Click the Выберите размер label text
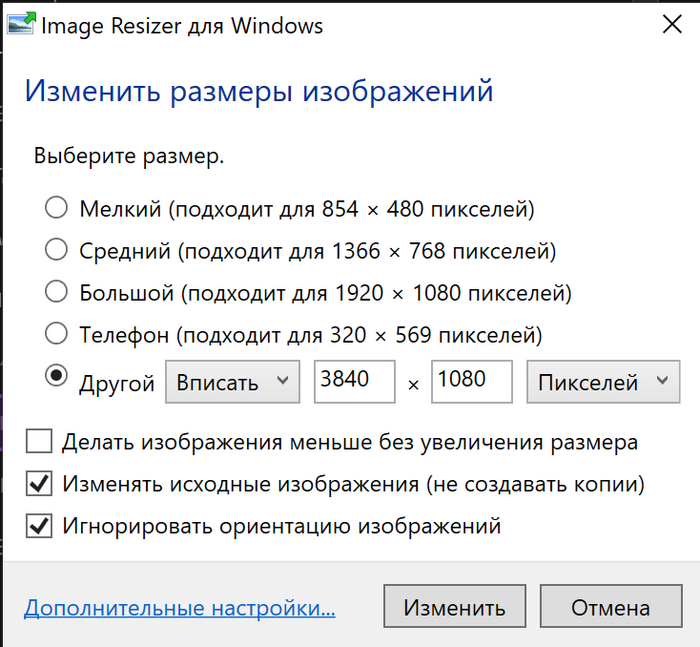This screenshot has width=700, height=647. point(129,157)
